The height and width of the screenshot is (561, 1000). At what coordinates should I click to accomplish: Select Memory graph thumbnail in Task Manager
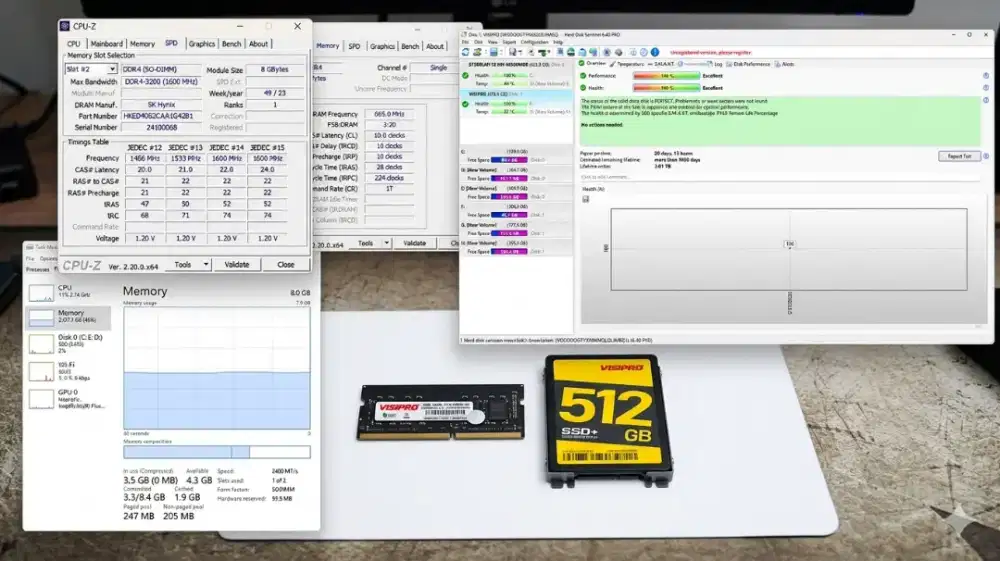click(41, 317)
